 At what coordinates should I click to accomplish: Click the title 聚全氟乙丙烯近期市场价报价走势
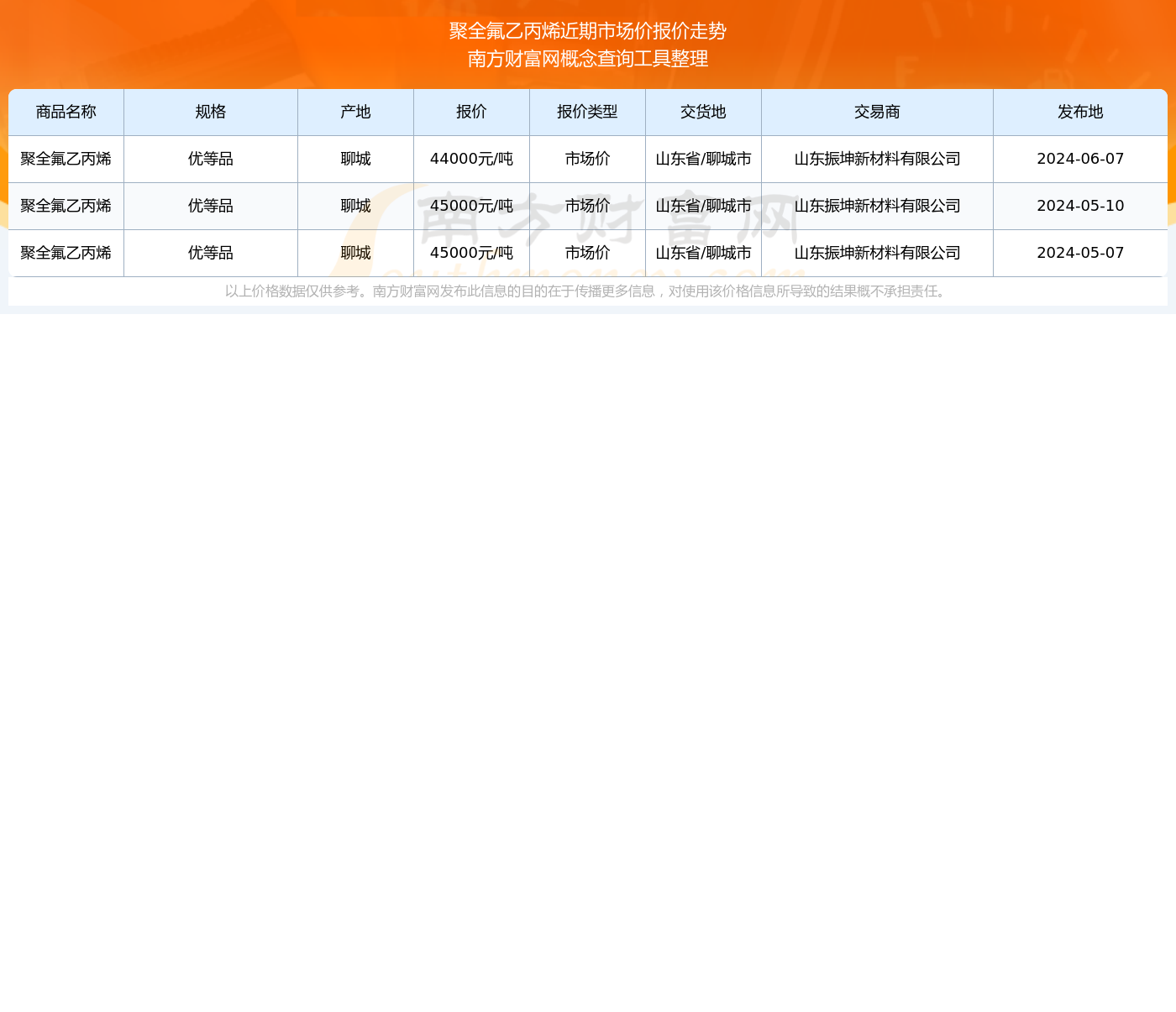588,31
